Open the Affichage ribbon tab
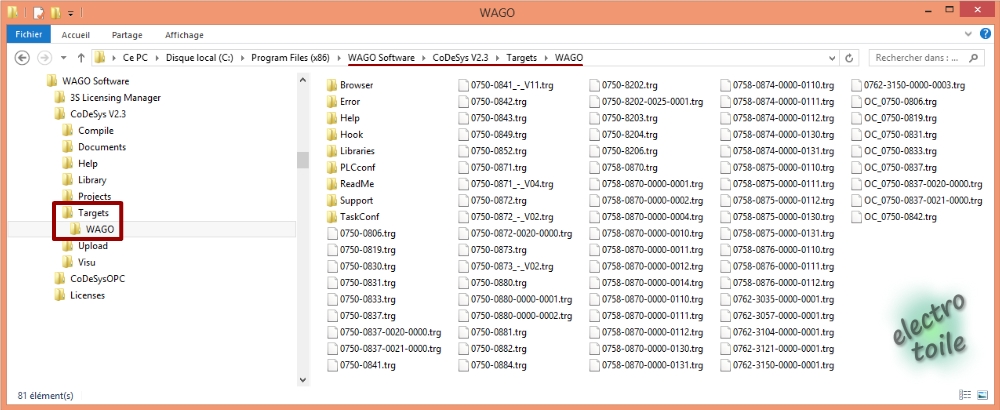 tap(184, 35)
